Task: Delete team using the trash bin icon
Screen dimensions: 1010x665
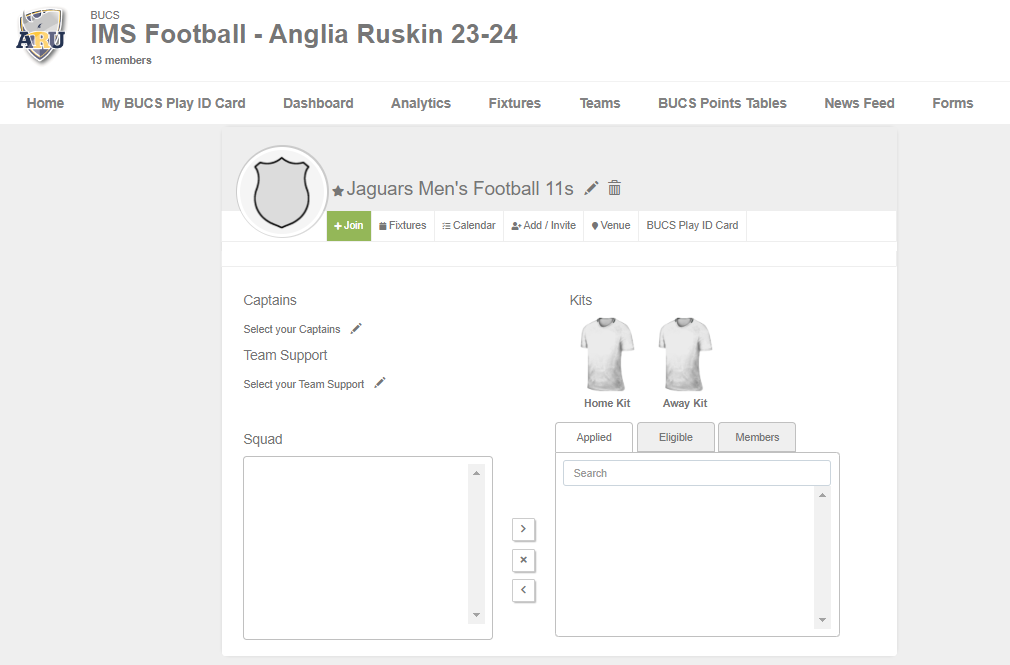Action: [x=615, y=188]
